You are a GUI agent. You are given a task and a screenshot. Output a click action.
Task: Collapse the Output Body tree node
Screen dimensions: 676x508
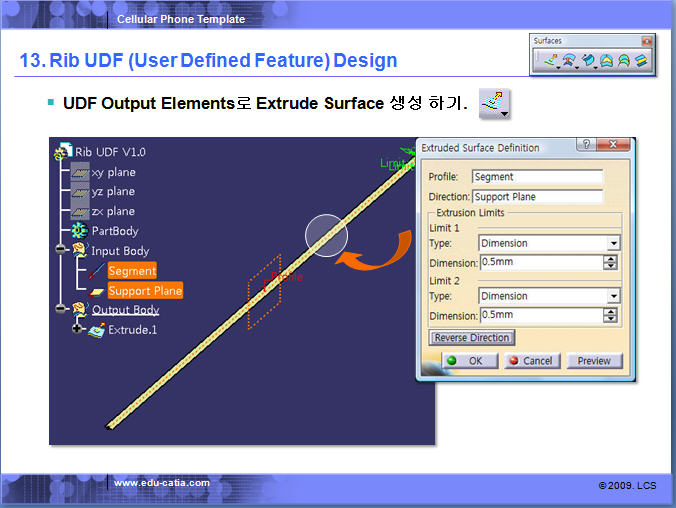point(61,310)
